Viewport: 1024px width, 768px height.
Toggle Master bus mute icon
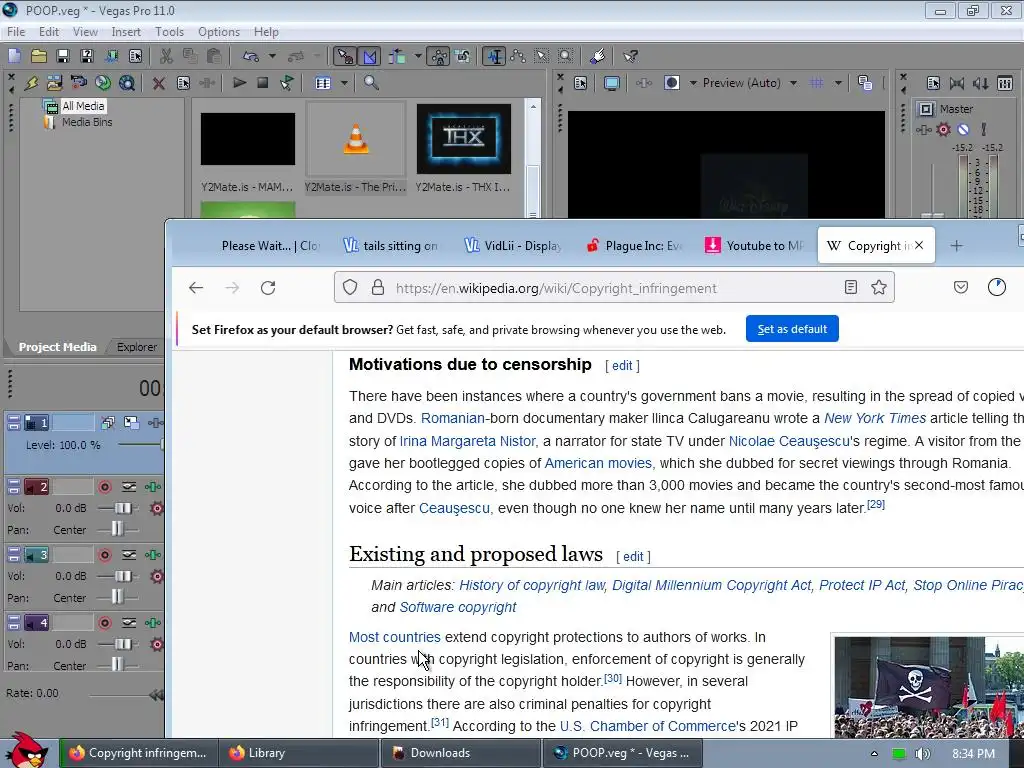click(x=963, y=129)
